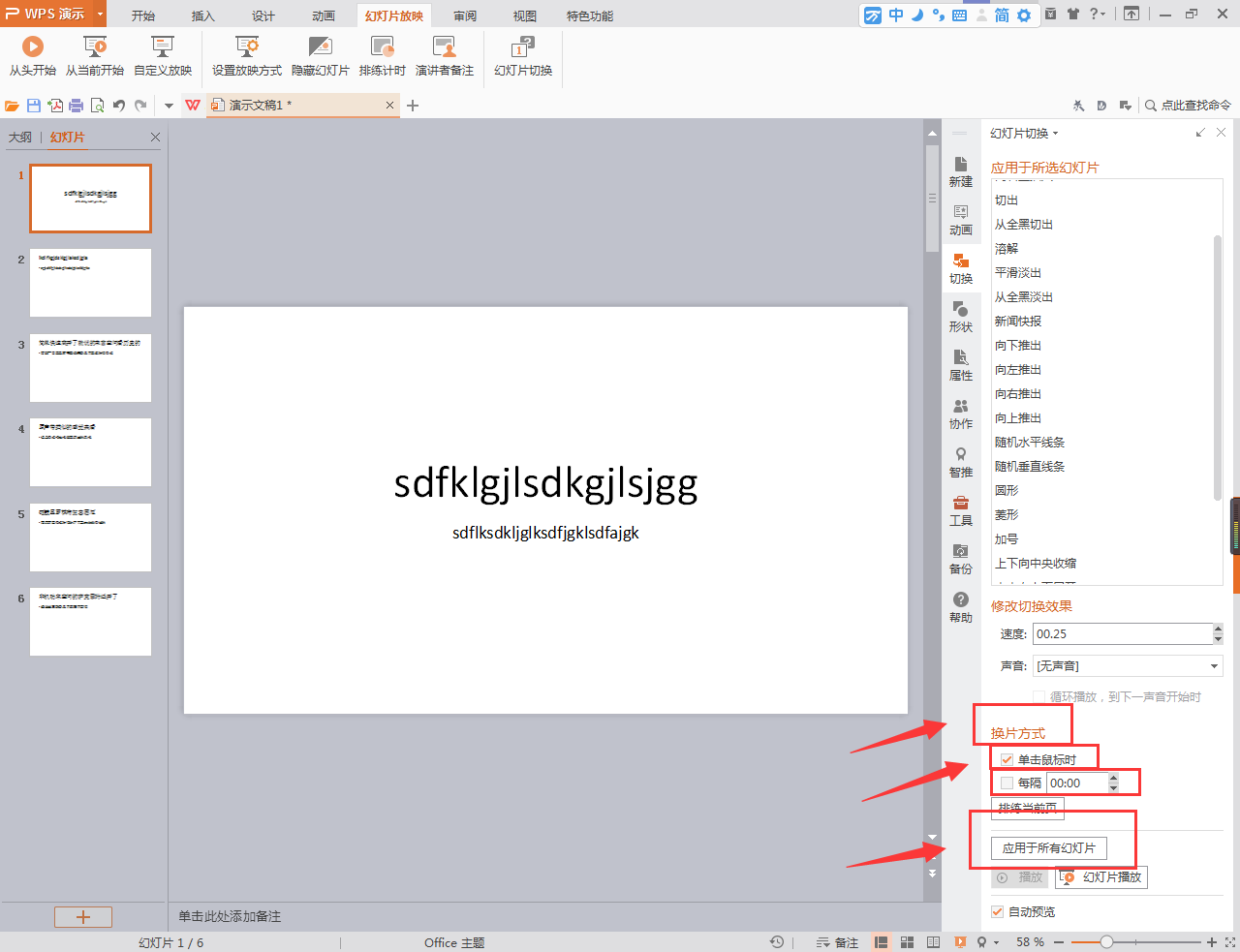Toggle the 自动预览 checkbox
1240x952 pixels.
[x=998, y=911]
